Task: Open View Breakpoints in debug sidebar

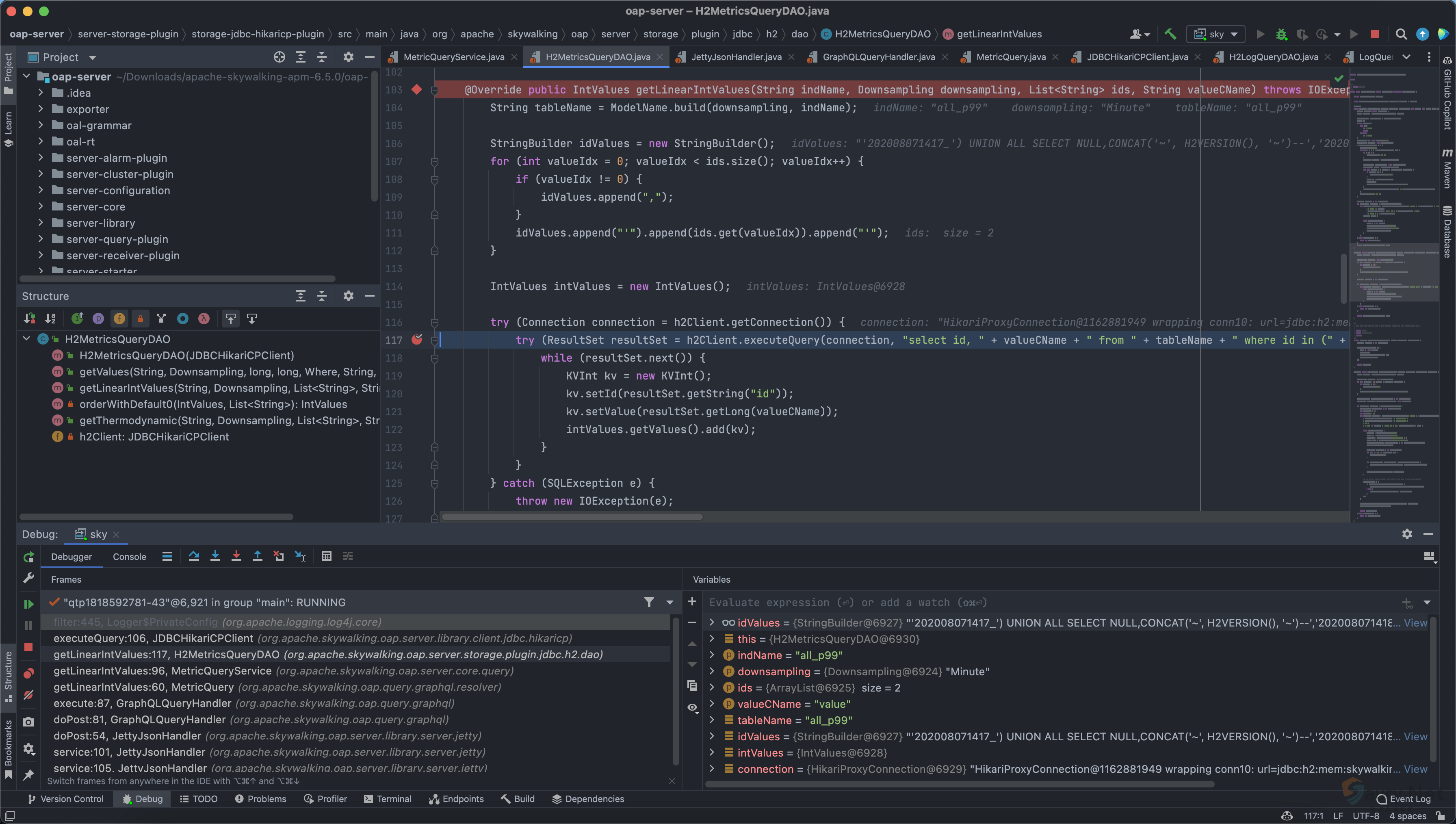Action: coord(28,674)
